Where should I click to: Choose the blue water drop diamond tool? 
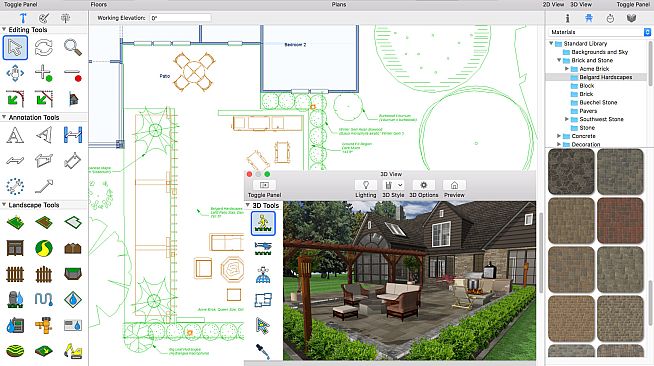[x=73, y=299]
